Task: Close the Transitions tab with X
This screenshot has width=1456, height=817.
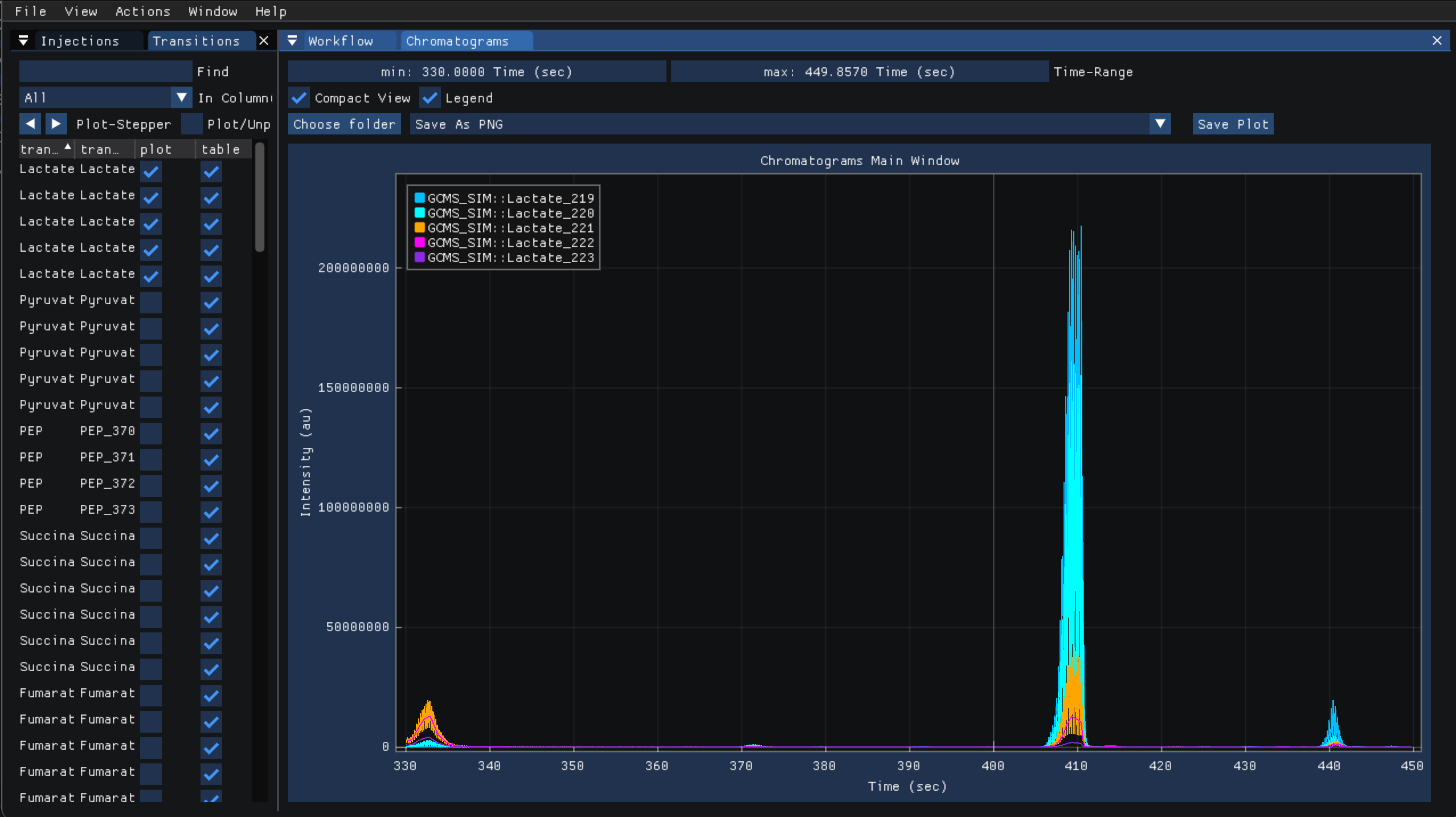Action: click(264, 41)
